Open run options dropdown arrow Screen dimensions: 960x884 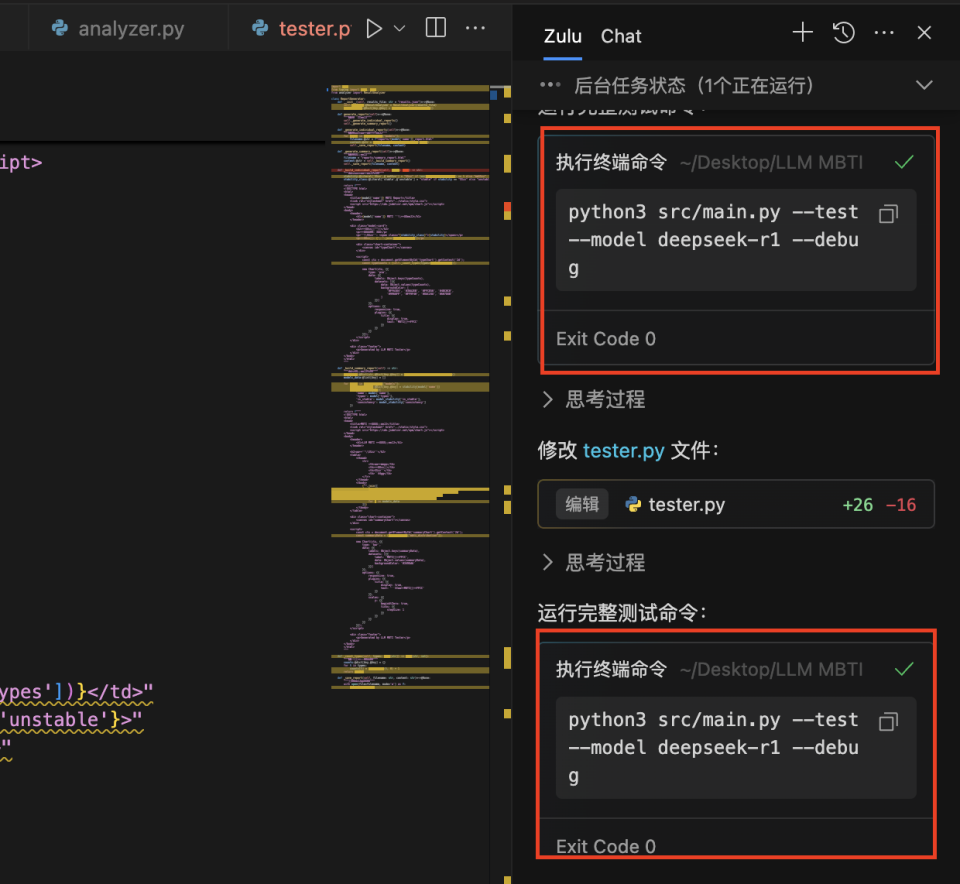(x=400, y=28)
